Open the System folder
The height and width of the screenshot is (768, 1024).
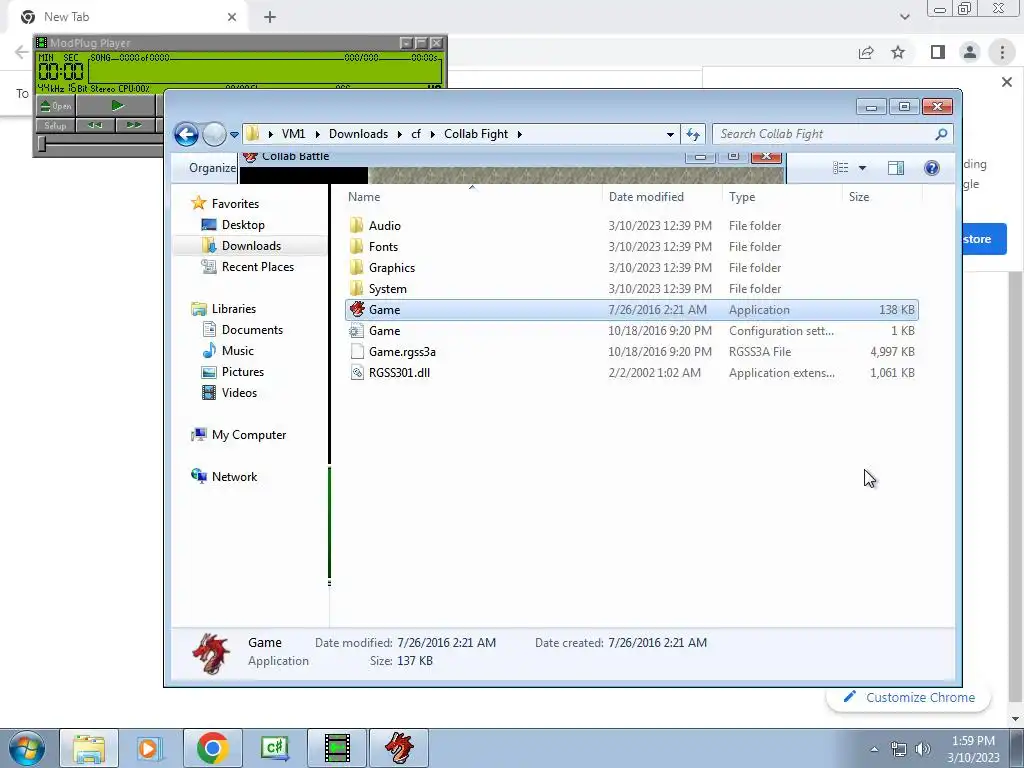coord(387,289)
